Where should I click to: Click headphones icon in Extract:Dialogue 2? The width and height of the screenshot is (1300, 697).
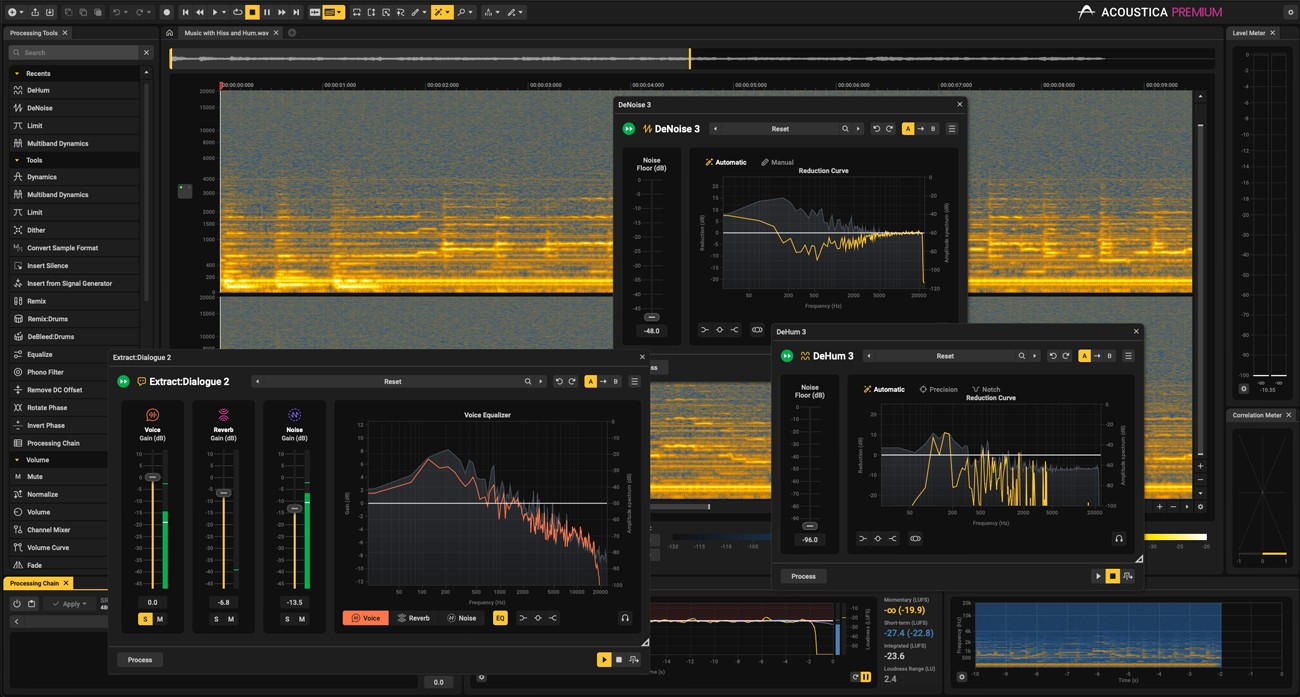point(625,618)
